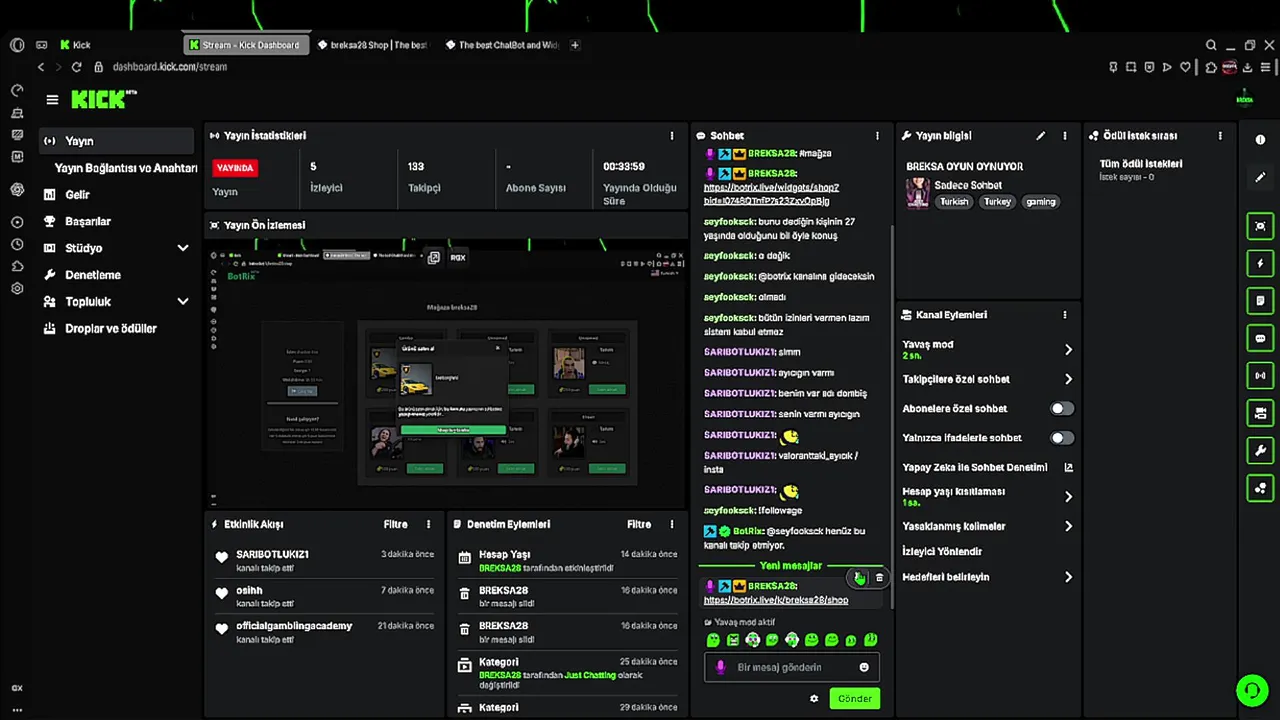Image resolution: width=1280 pixels, height=720 pixels.
Task: Open the botrix.live widgets shop link
Action: click(771, 194)
